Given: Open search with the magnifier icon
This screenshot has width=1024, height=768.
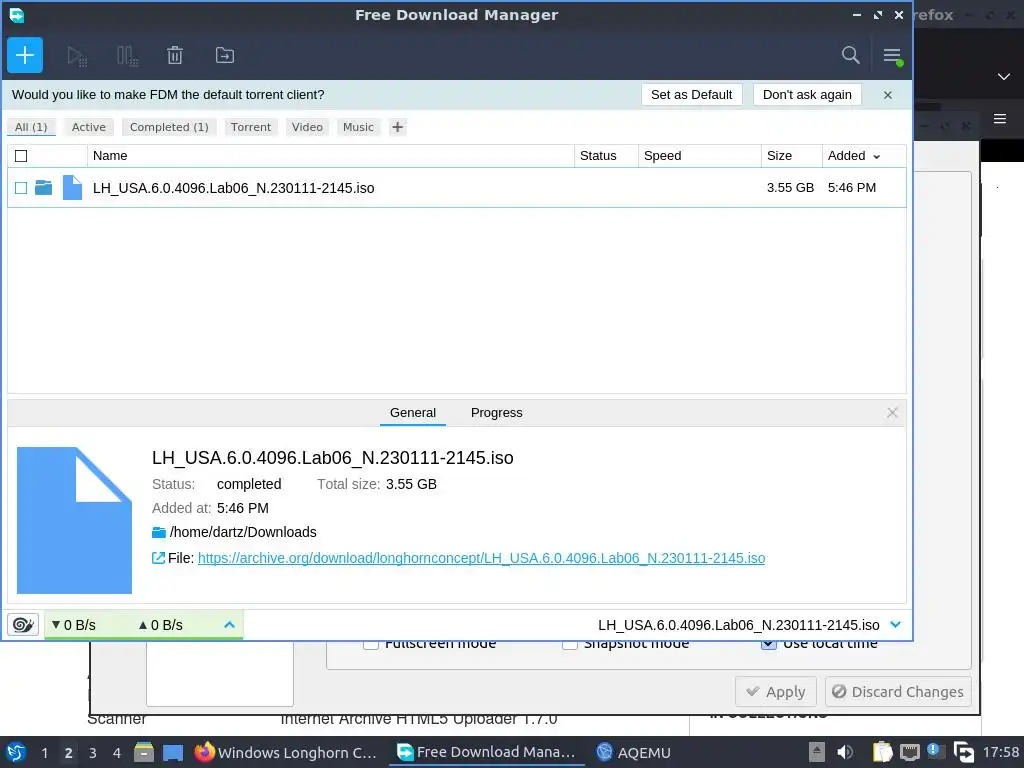Looking at the screenshot, I should [850, 55].
